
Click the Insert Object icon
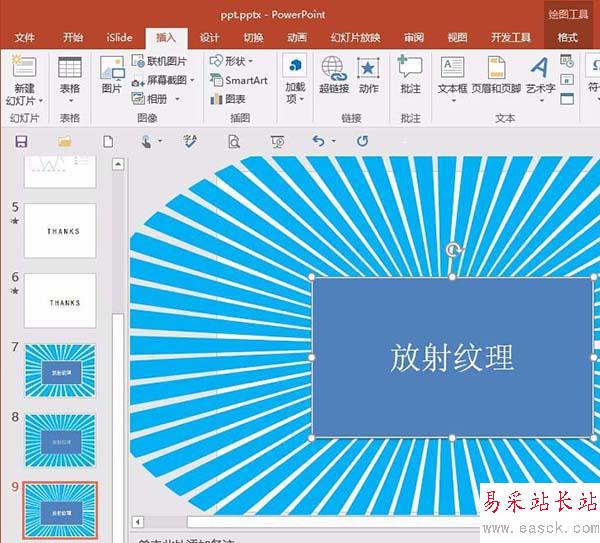[567, 98]
